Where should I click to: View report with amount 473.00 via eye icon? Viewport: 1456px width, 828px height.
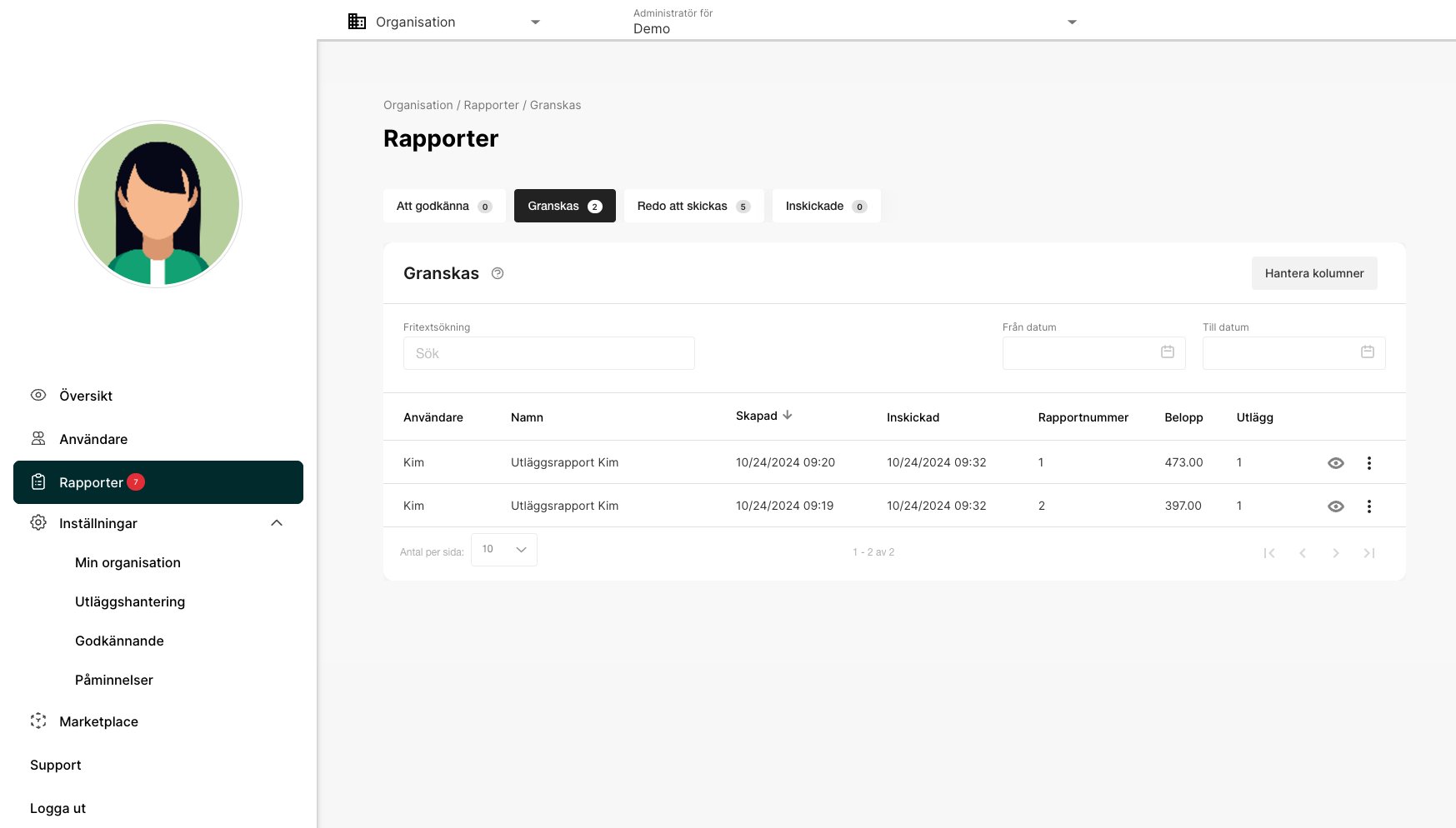[1336, 463]
